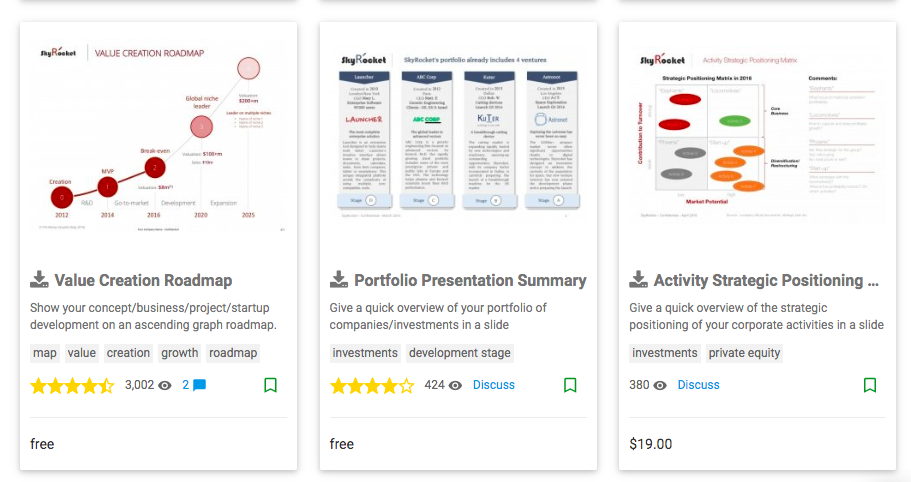The height and width of the screenshot is (482, 911).
Task: Click the eye views icon next to 3,002
Action: point(165,386)
